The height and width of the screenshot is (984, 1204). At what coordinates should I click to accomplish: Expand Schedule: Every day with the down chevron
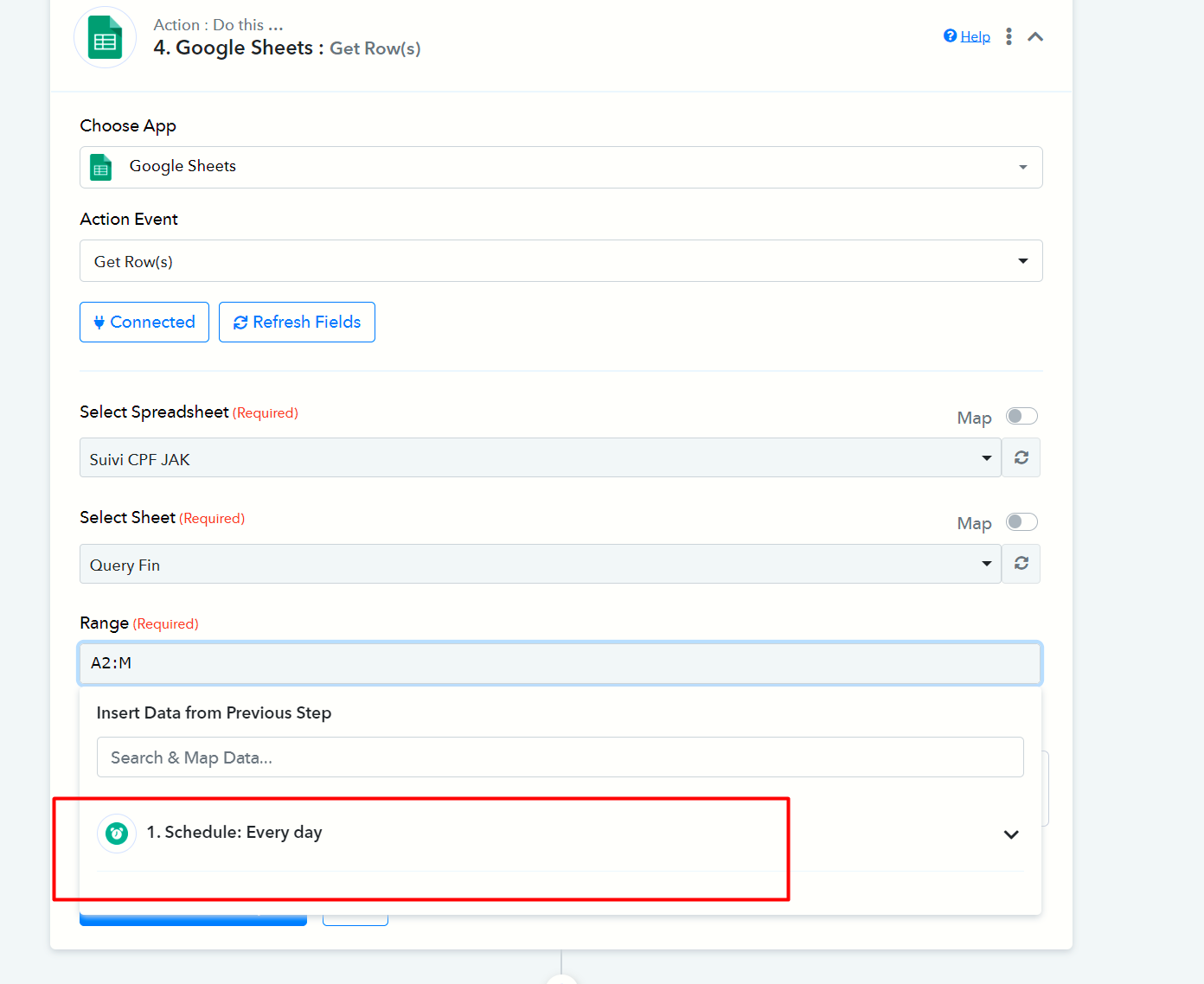click(x=1011, y=834)
